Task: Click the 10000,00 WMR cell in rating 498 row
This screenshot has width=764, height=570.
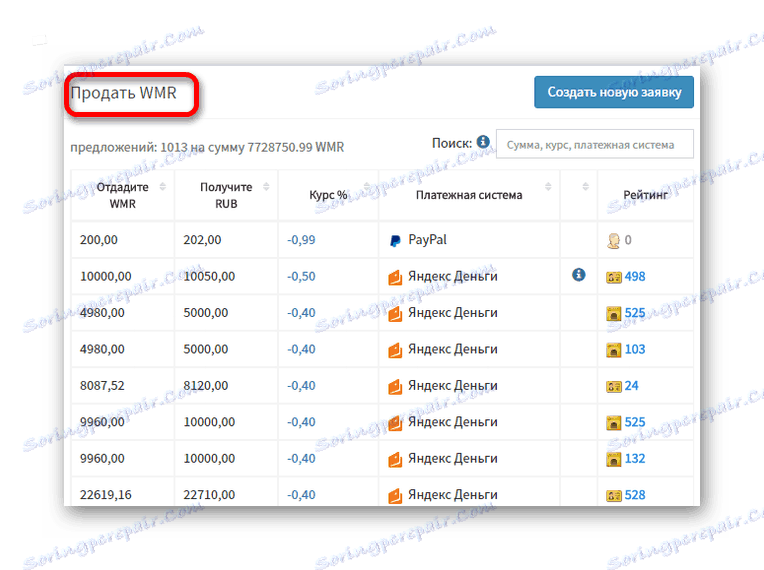Action: tap(123, 276)
